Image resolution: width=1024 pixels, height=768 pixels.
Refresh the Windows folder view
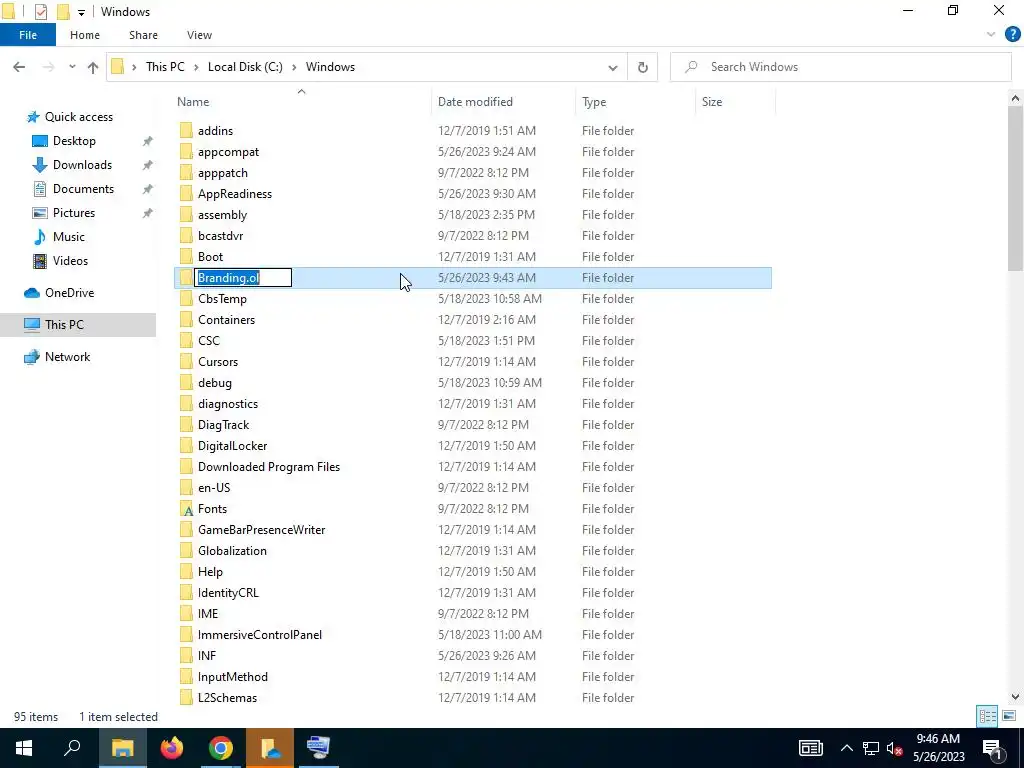[x=643, y=67]
